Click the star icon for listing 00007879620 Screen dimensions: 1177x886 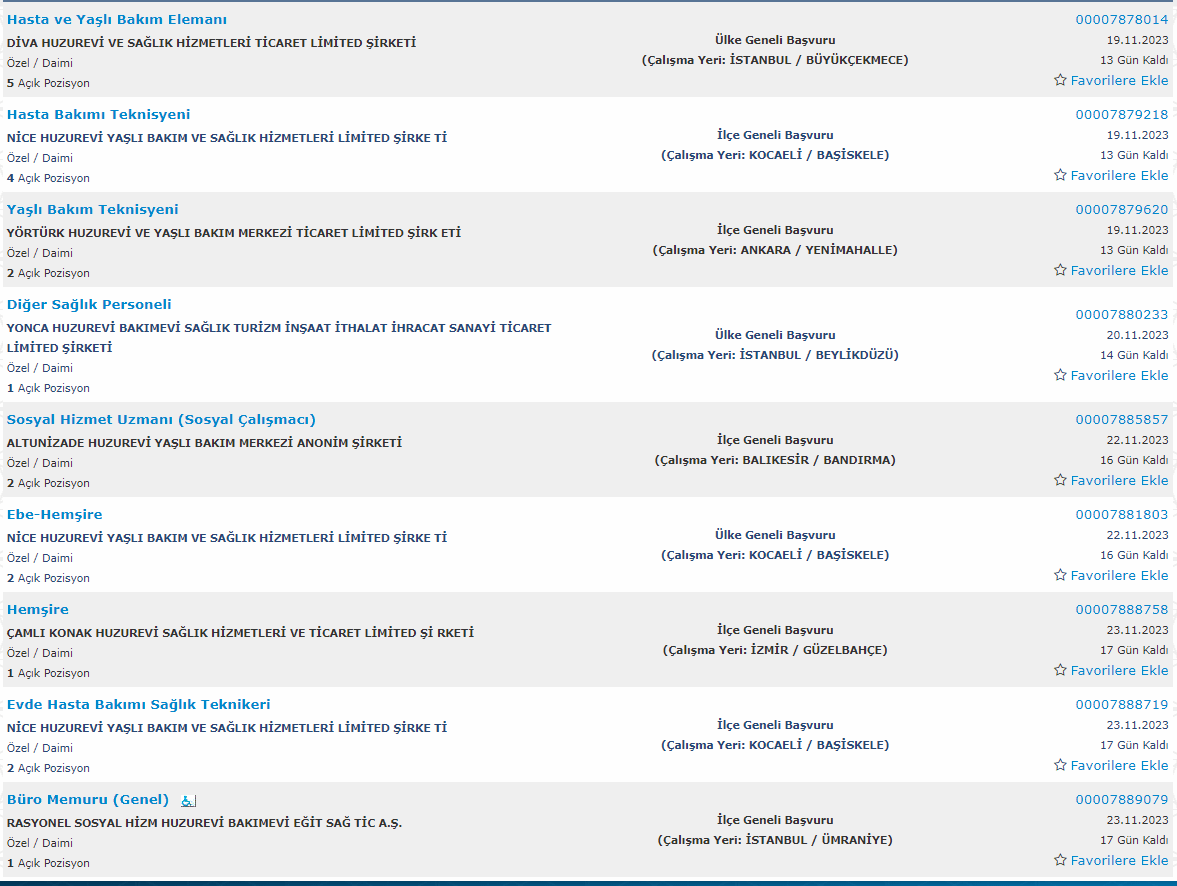tap(1060, 270)
